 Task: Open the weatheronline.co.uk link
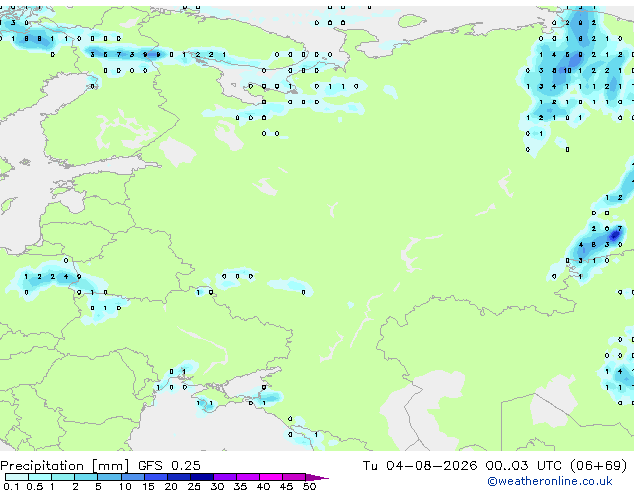[x=550, y=481]
